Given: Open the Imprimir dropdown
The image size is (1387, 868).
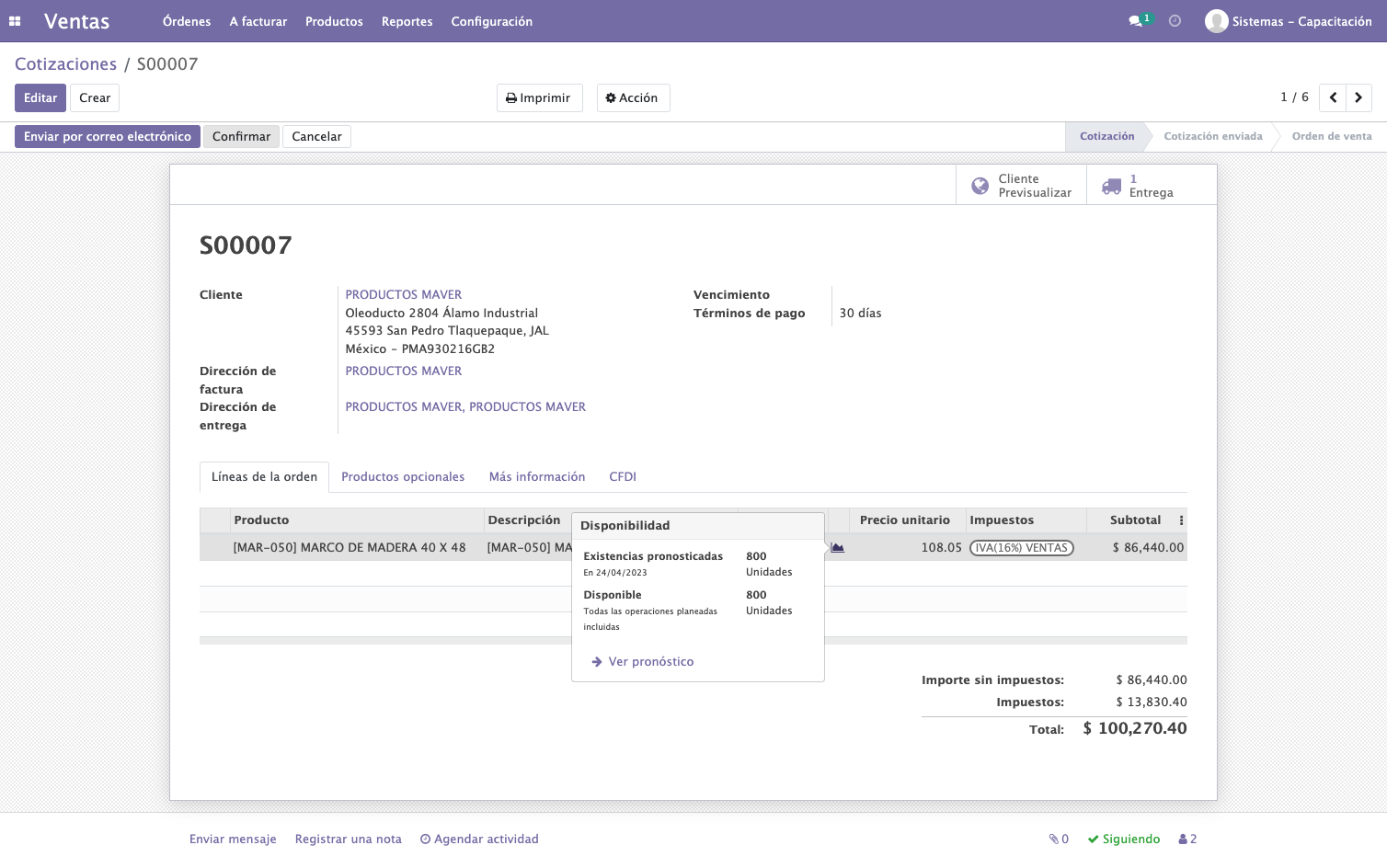Looking at the screenshot, I should pos(539,97).
